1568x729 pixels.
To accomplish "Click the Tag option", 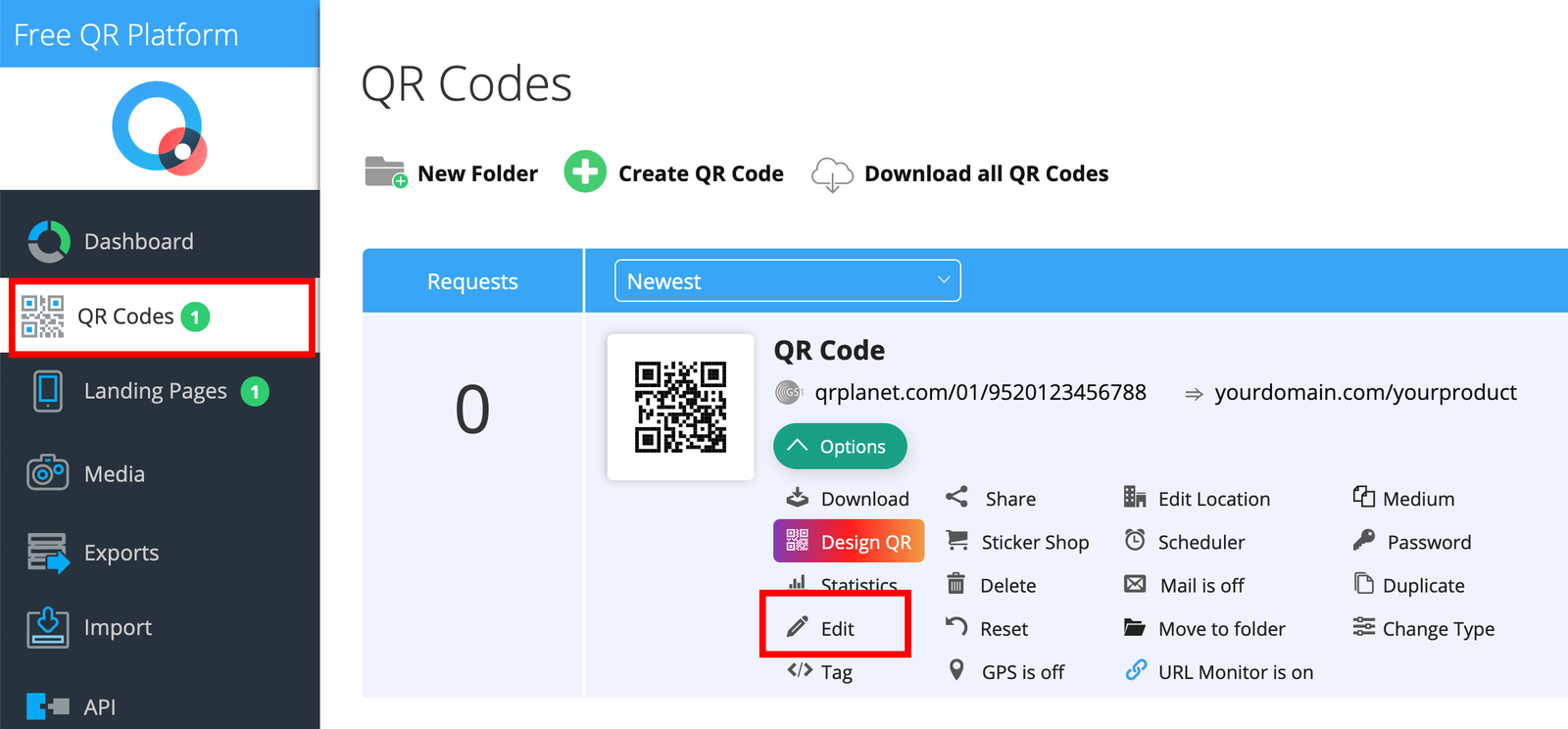I will click(x=836, y=672).
